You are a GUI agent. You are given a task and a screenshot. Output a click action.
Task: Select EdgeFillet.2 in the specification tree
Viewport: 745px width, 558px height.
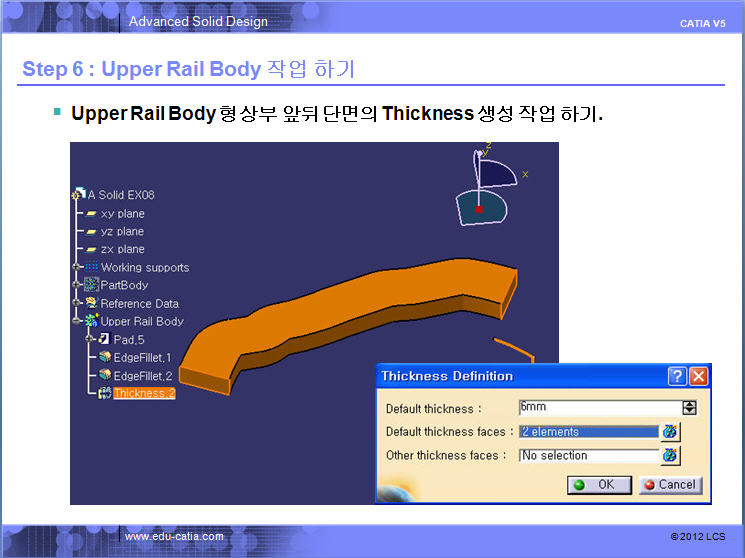(x=142, y=376)
